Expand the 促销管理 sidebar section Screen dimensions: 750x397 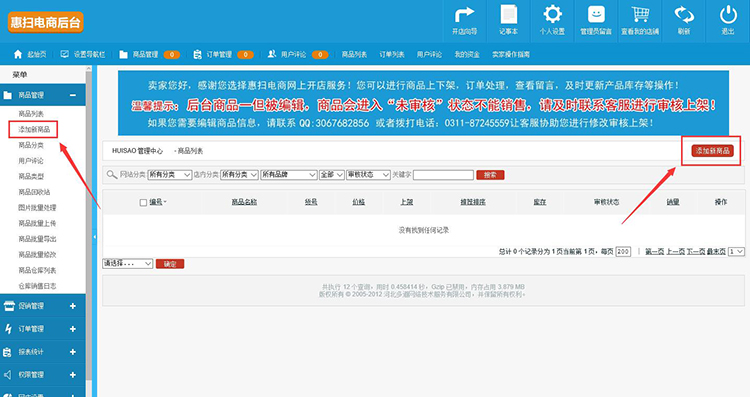pyautogui.click(x=73, y=306)
